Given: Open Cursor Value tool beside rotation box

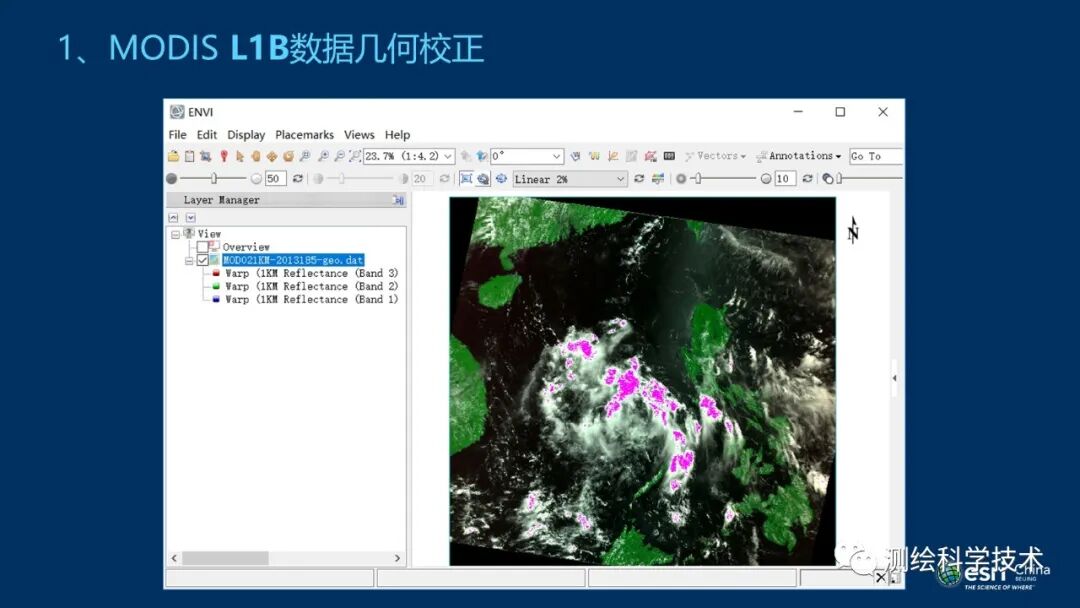Looking at the screenshot, I should (575, 156).
